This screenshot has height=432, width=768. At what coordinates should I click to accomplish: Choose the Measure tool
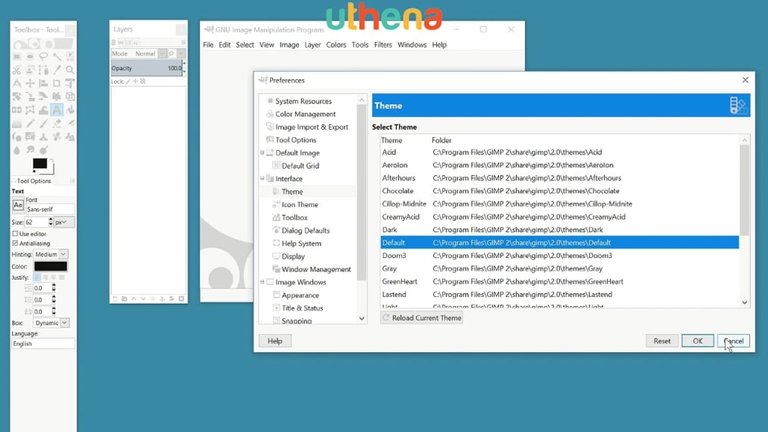pyautogui.click(x=16, y=83)
